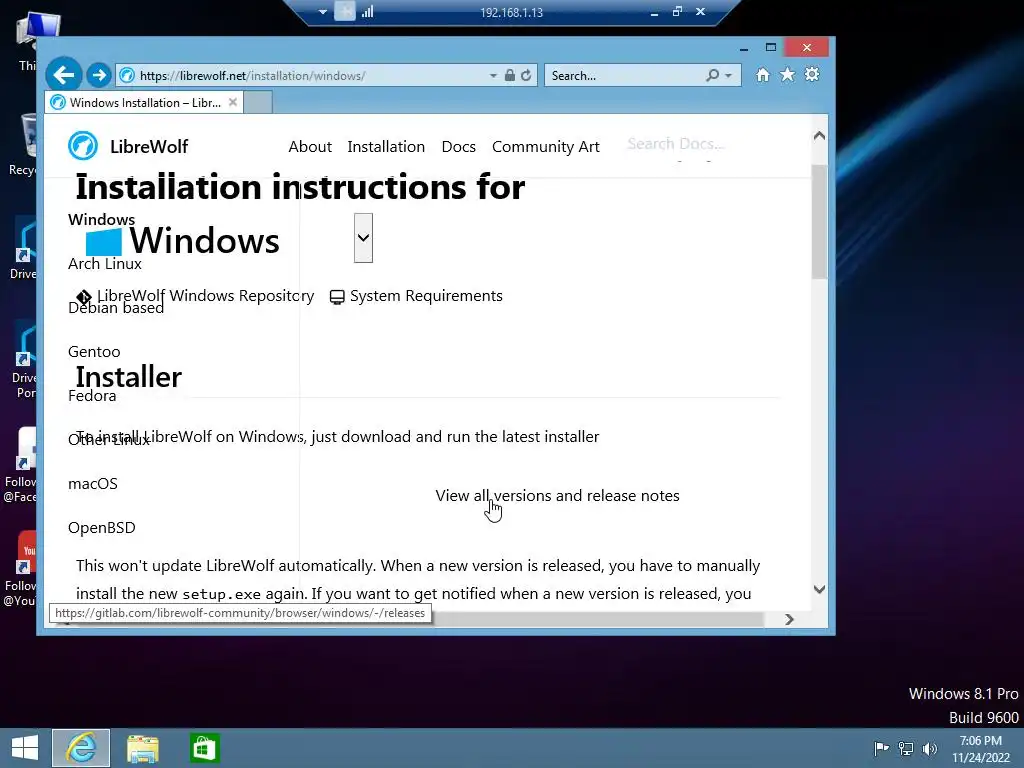Click the 'Installation instructions for' heading
Image resolution: width=1024 pixels, height=768 pixels.
point(300,187)
